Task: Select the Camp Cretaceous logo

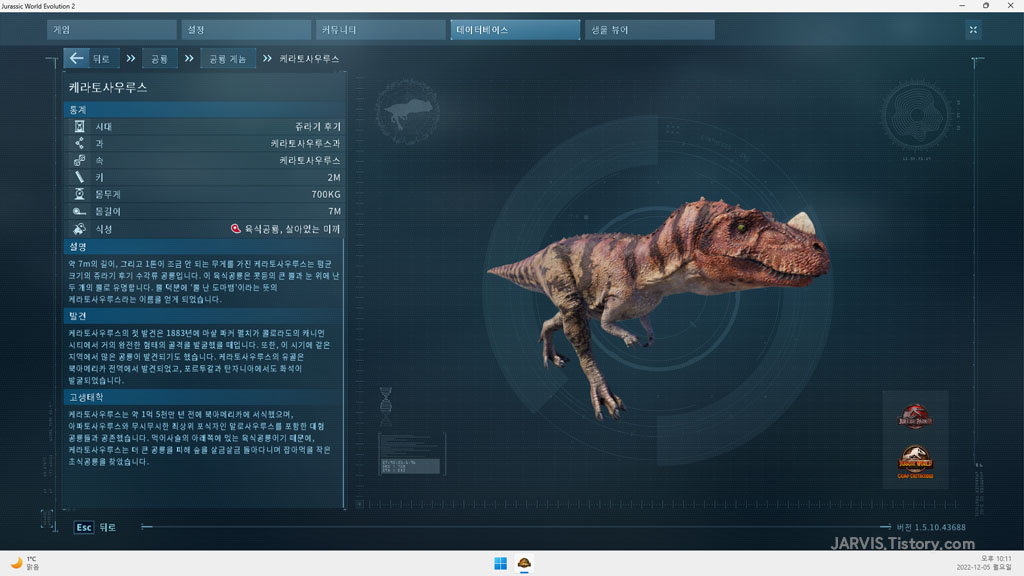Action: point(915,462)
